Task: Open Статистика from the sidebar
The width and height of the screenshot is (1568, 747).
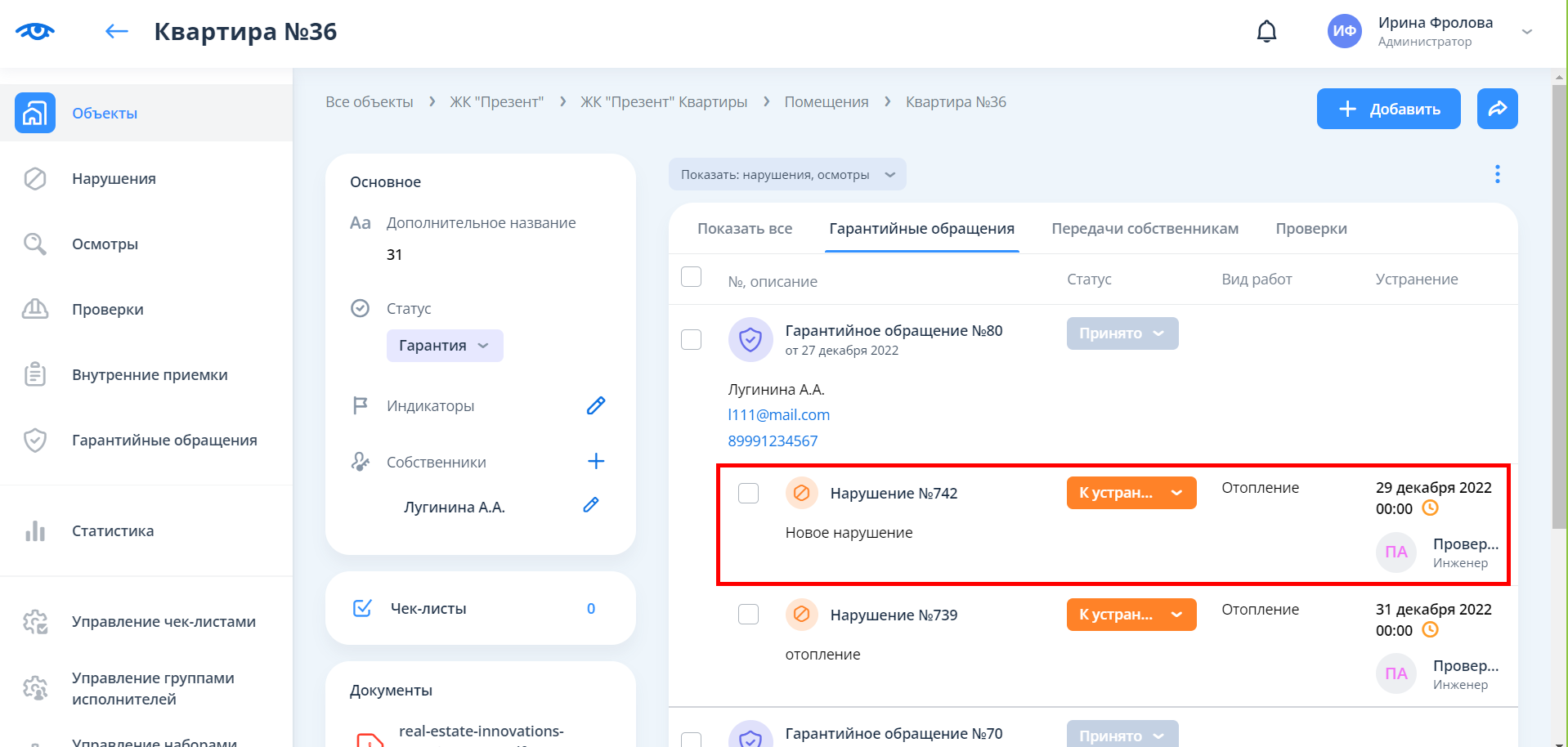Action: 113,531
